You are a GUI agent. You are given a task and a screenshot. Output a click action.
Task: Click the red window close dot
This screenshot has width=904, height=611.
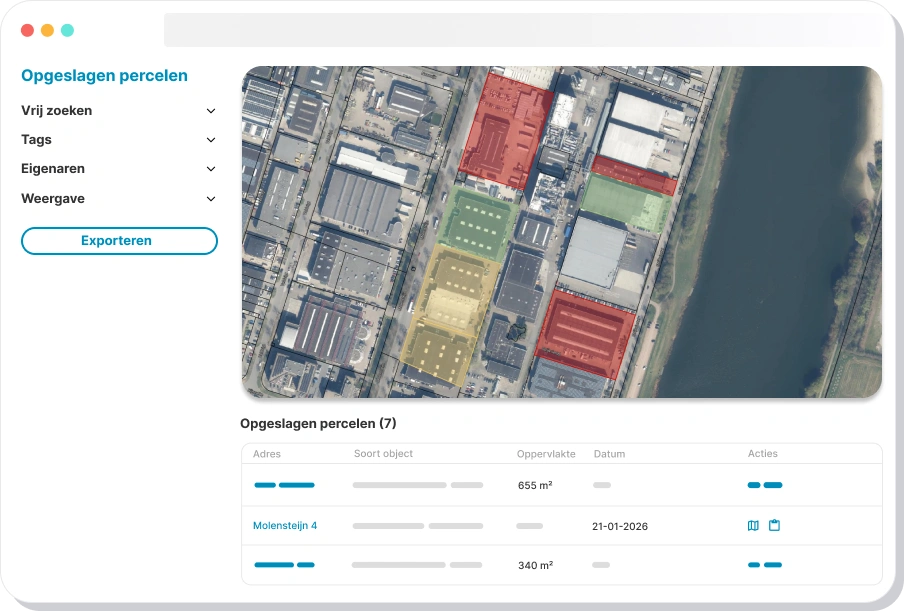click(27, 30)
